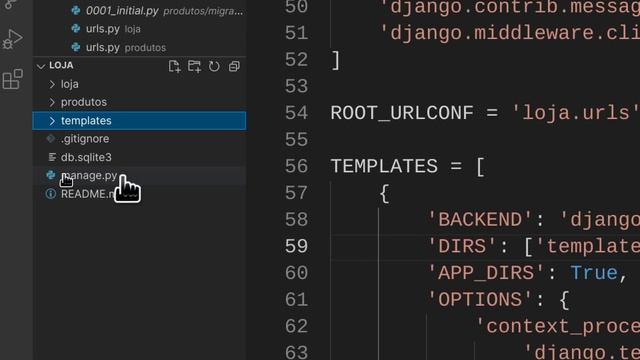
Task: Click line number 59 in the gutter
Action: click(x=296, y=246)
